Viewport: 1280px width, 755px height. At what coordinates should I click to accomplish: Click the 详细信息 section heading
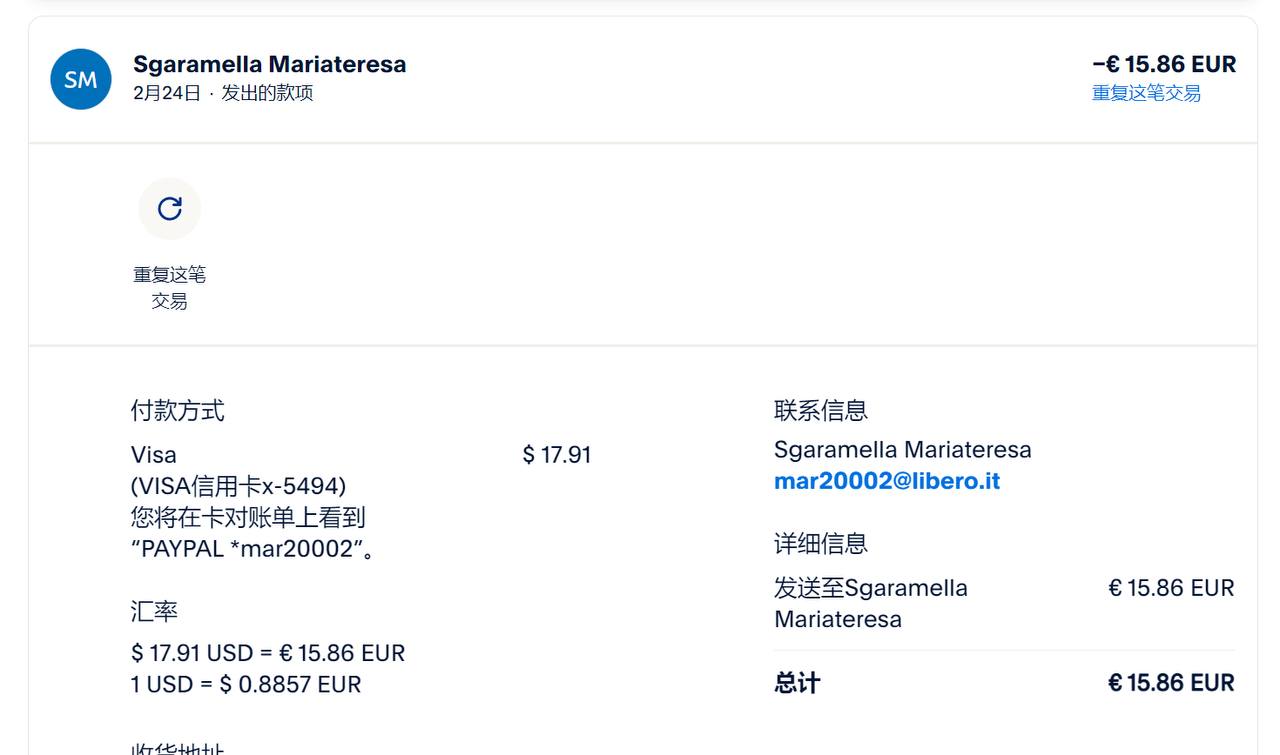click(x=820, y=544)
